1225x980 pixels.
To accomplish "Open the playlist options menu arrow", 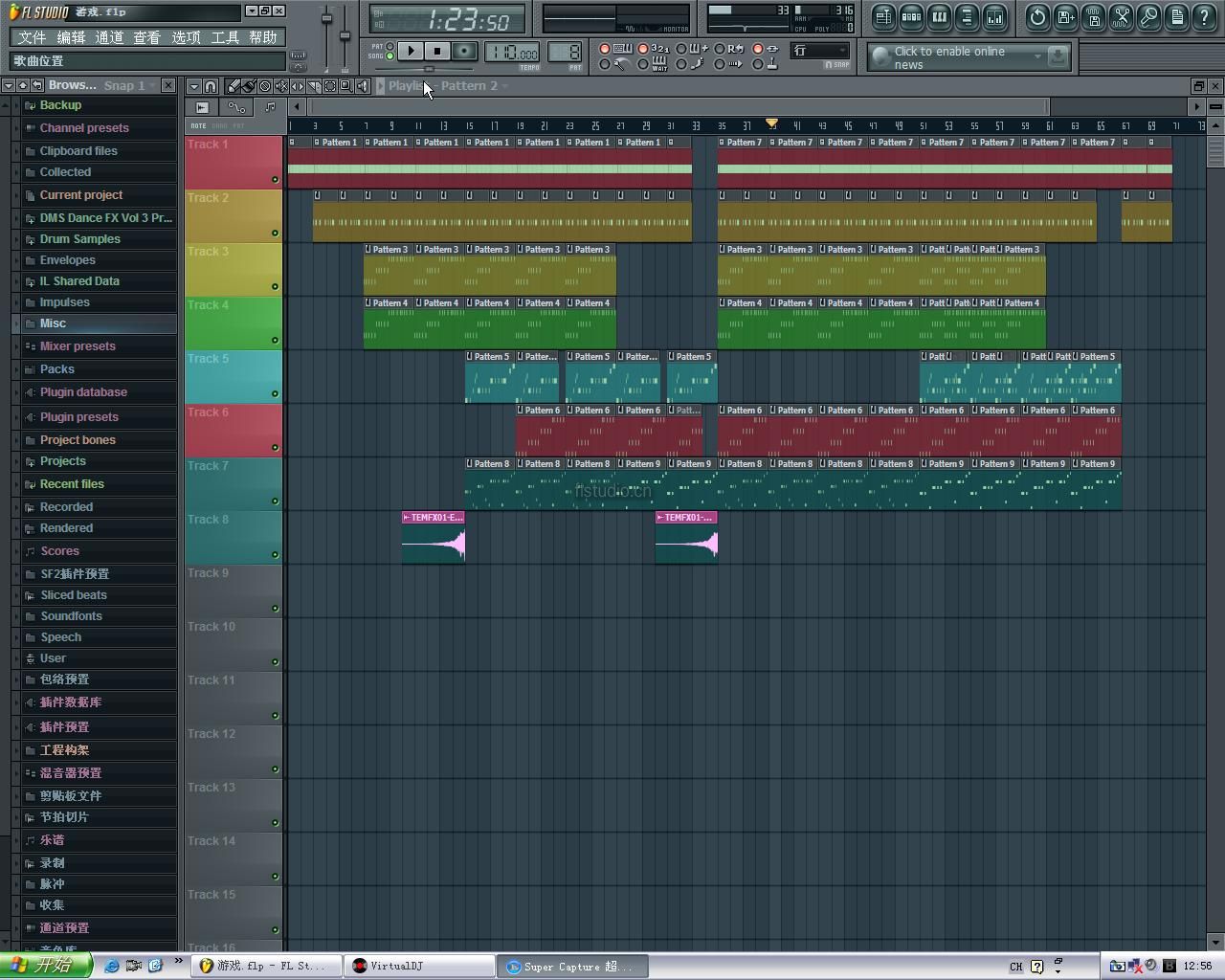I will [194, 86].
